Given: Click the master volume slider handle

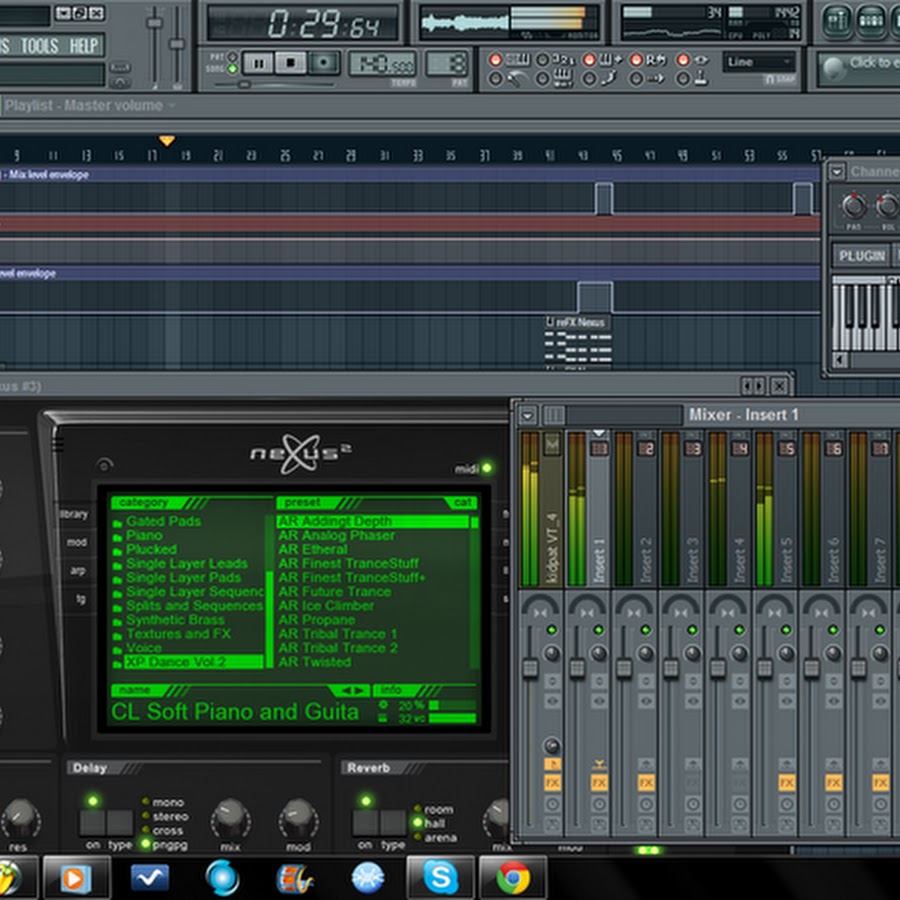Looking at the screenshot, I should tap(153, 23).
